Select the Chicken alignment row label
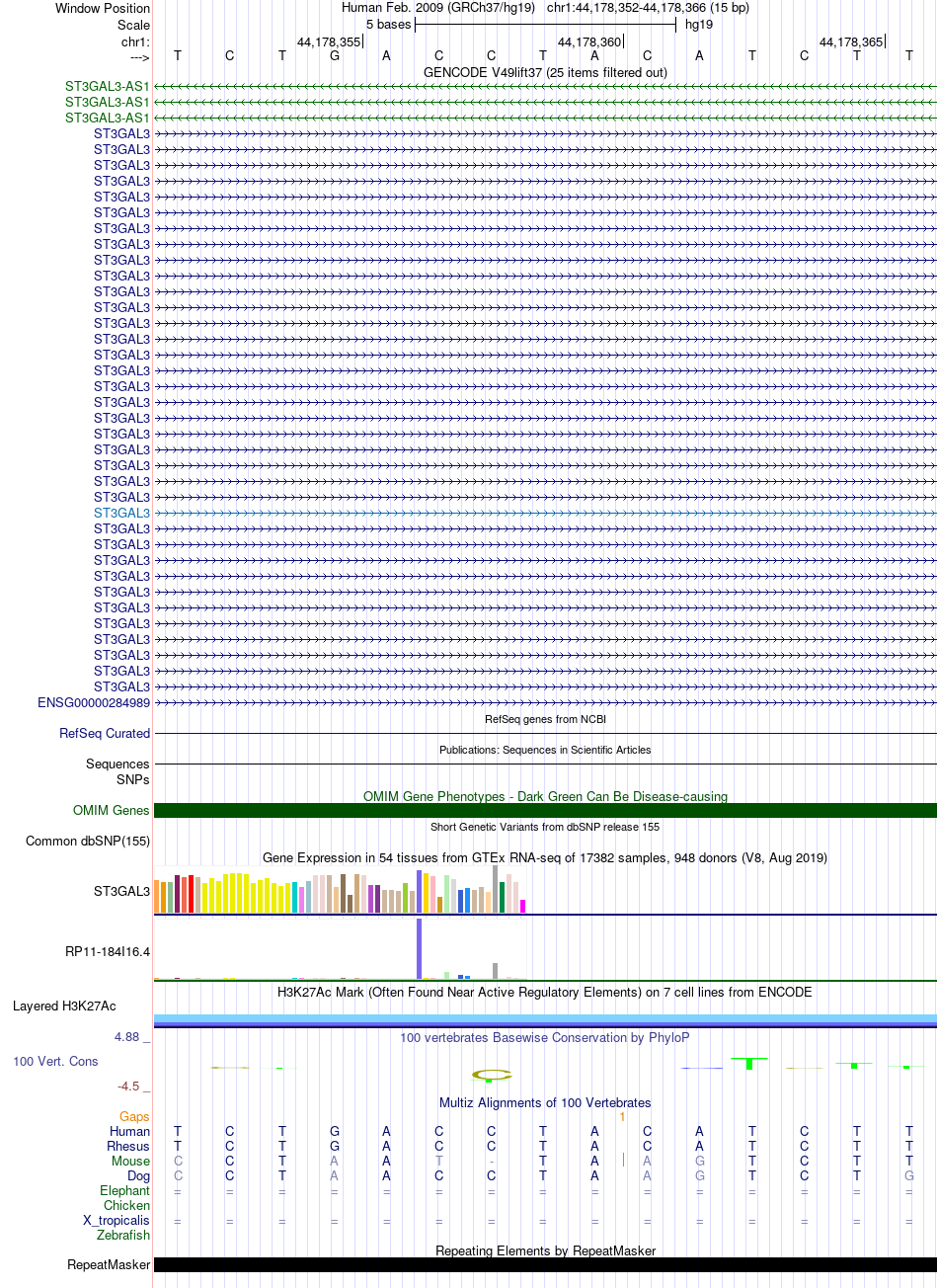The image size is (938, 1288). tap(126, 1205)
